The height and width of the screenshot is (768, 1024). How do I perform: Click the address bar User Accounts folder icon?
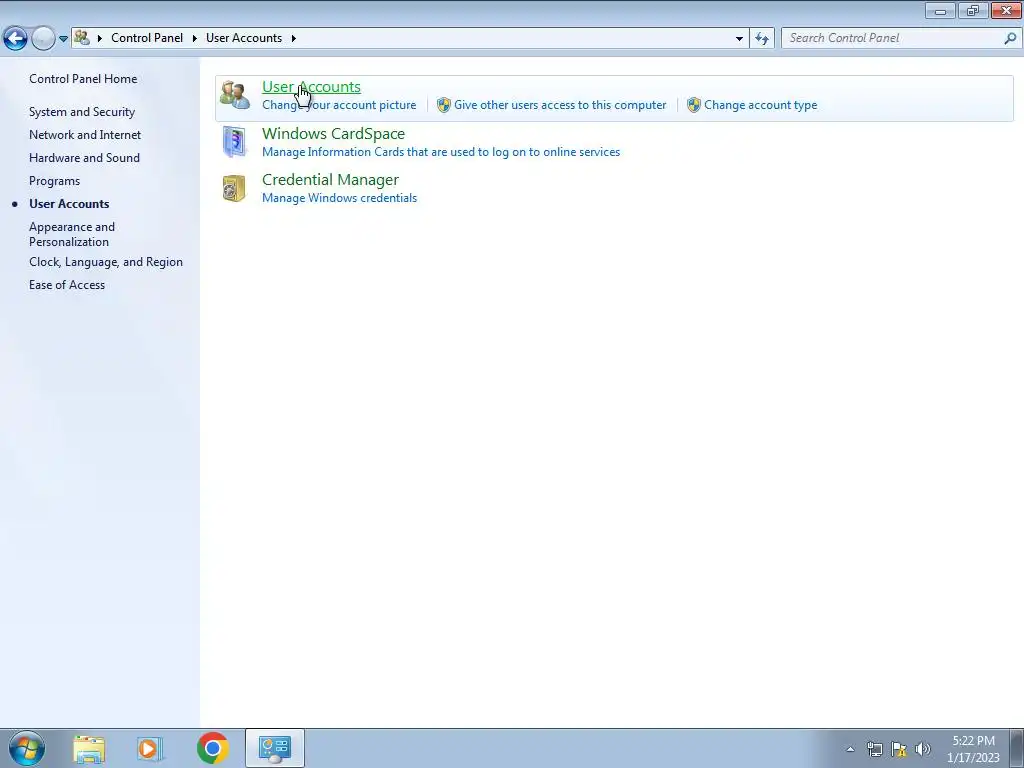click(x=82, y=38)
